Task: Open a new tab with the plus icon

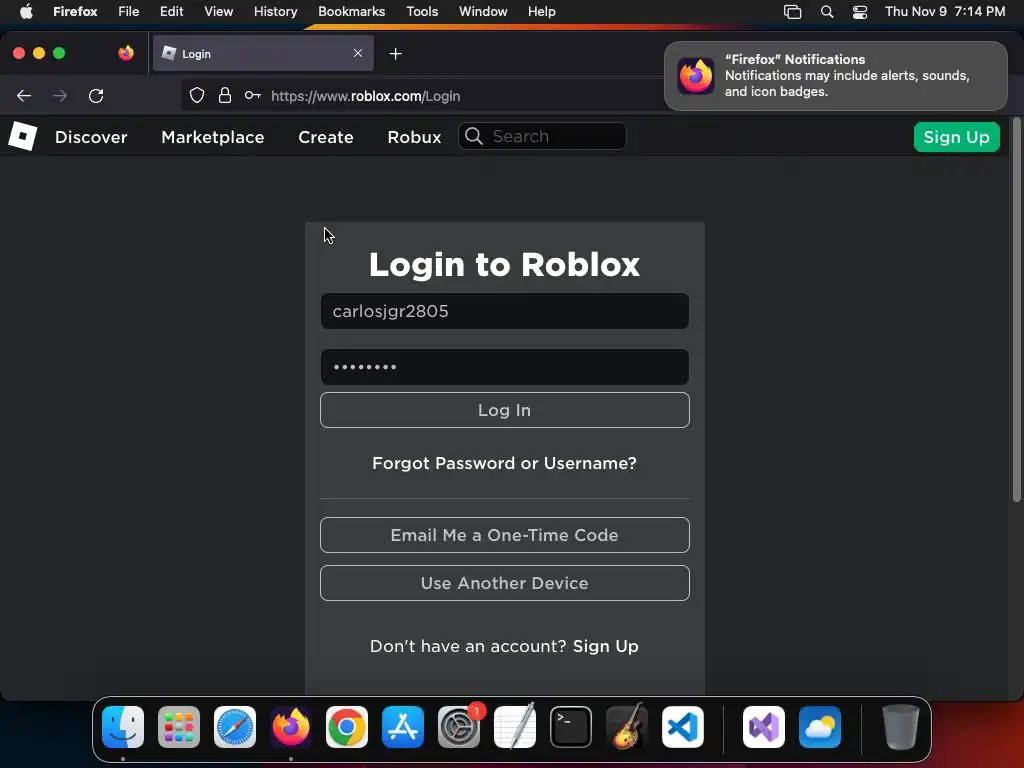Action: click(395, 54)
